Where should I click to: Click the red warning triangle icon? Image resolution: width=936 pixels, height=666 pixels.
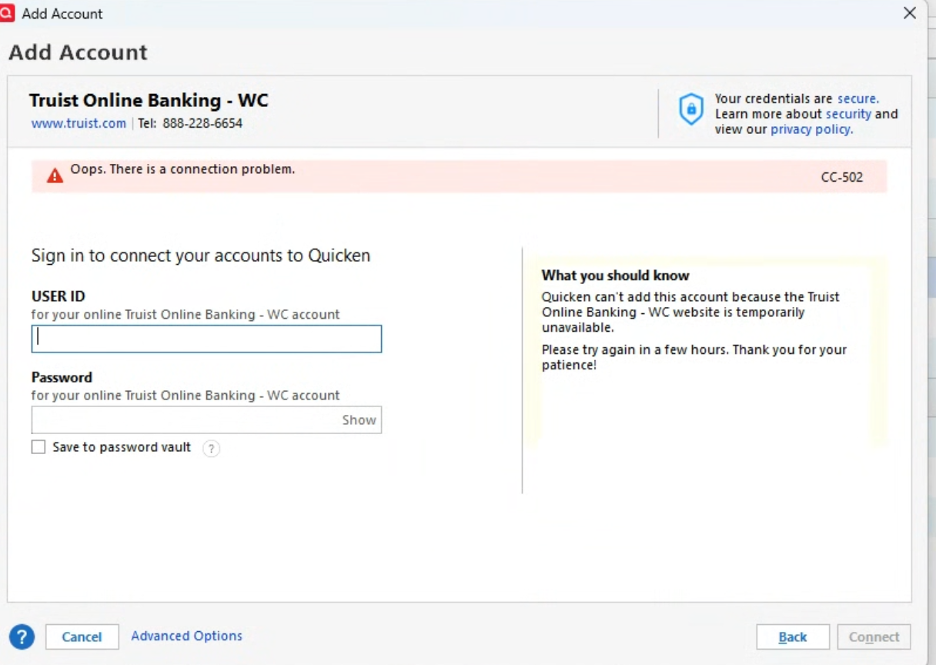tap(55, 175)
